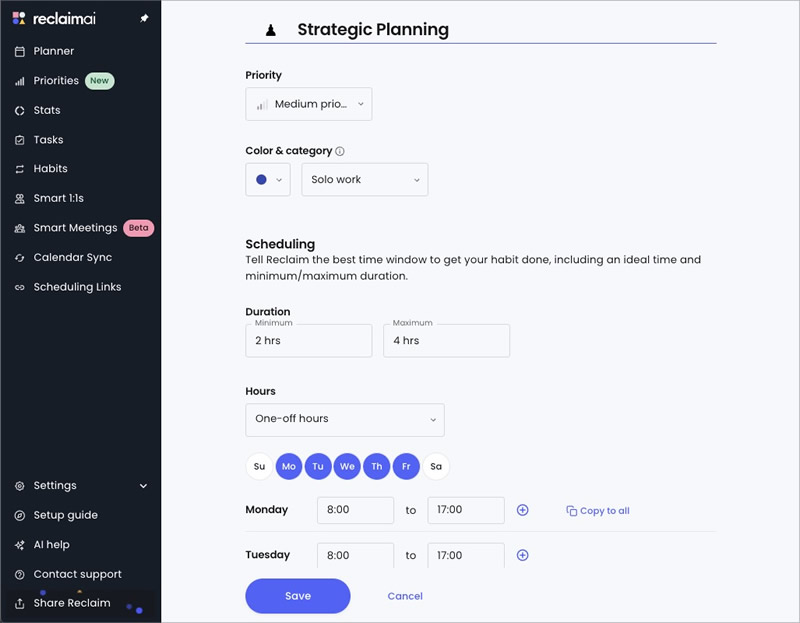Open the Solo work category dropdown
This screenshot has height=623, width=800.
(365, 180)
